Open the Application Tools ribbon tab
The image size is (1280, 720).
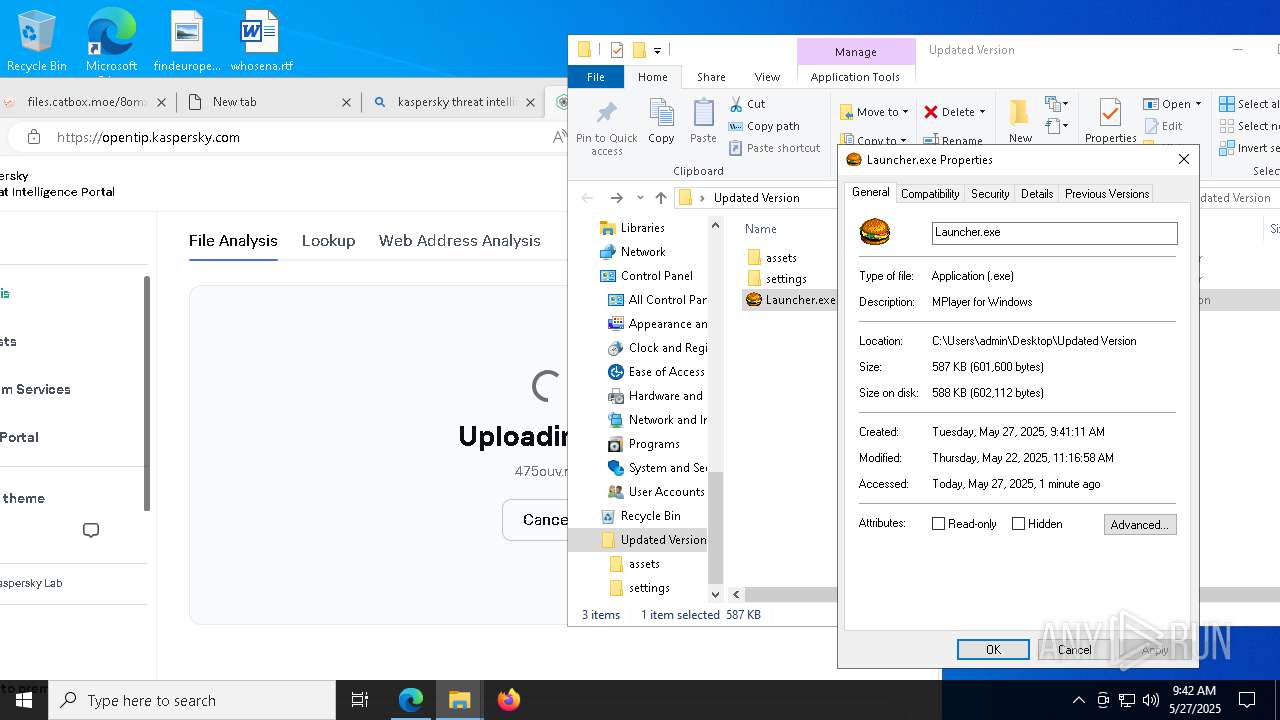click(x=855, y=77)
